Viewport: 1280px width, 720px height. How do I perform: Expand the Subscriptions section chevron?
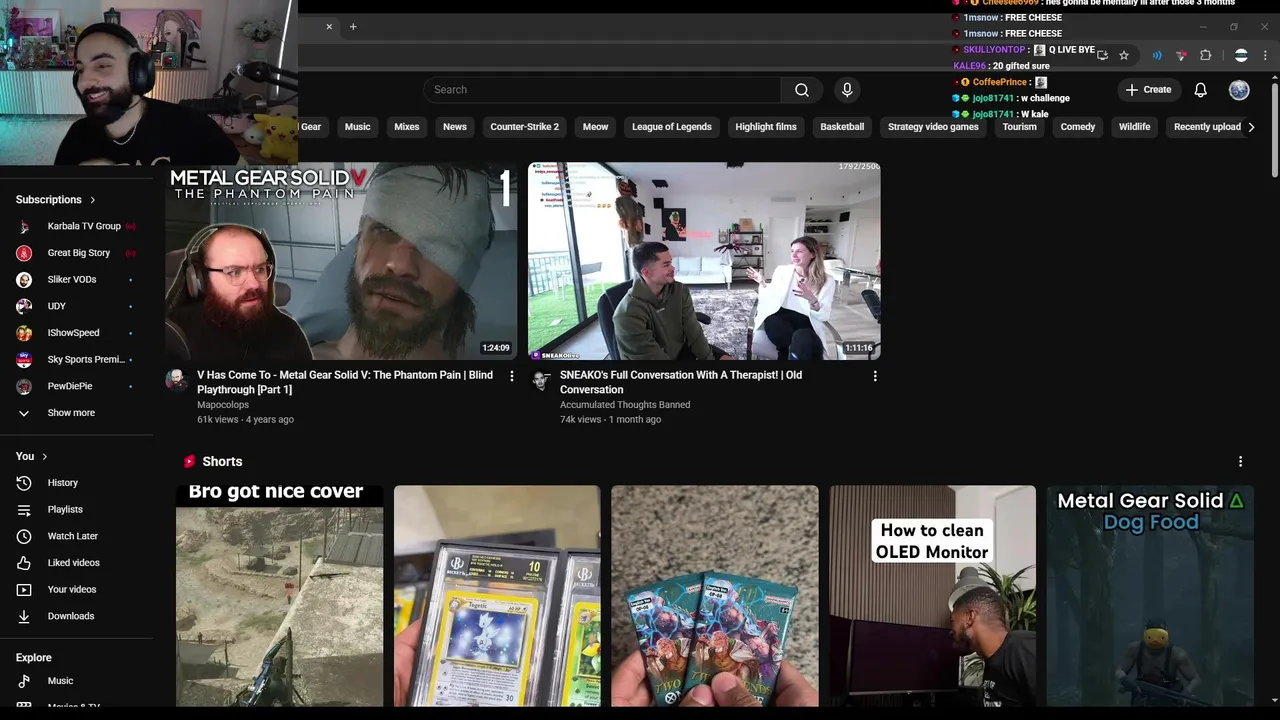click(x=93, y=200)
